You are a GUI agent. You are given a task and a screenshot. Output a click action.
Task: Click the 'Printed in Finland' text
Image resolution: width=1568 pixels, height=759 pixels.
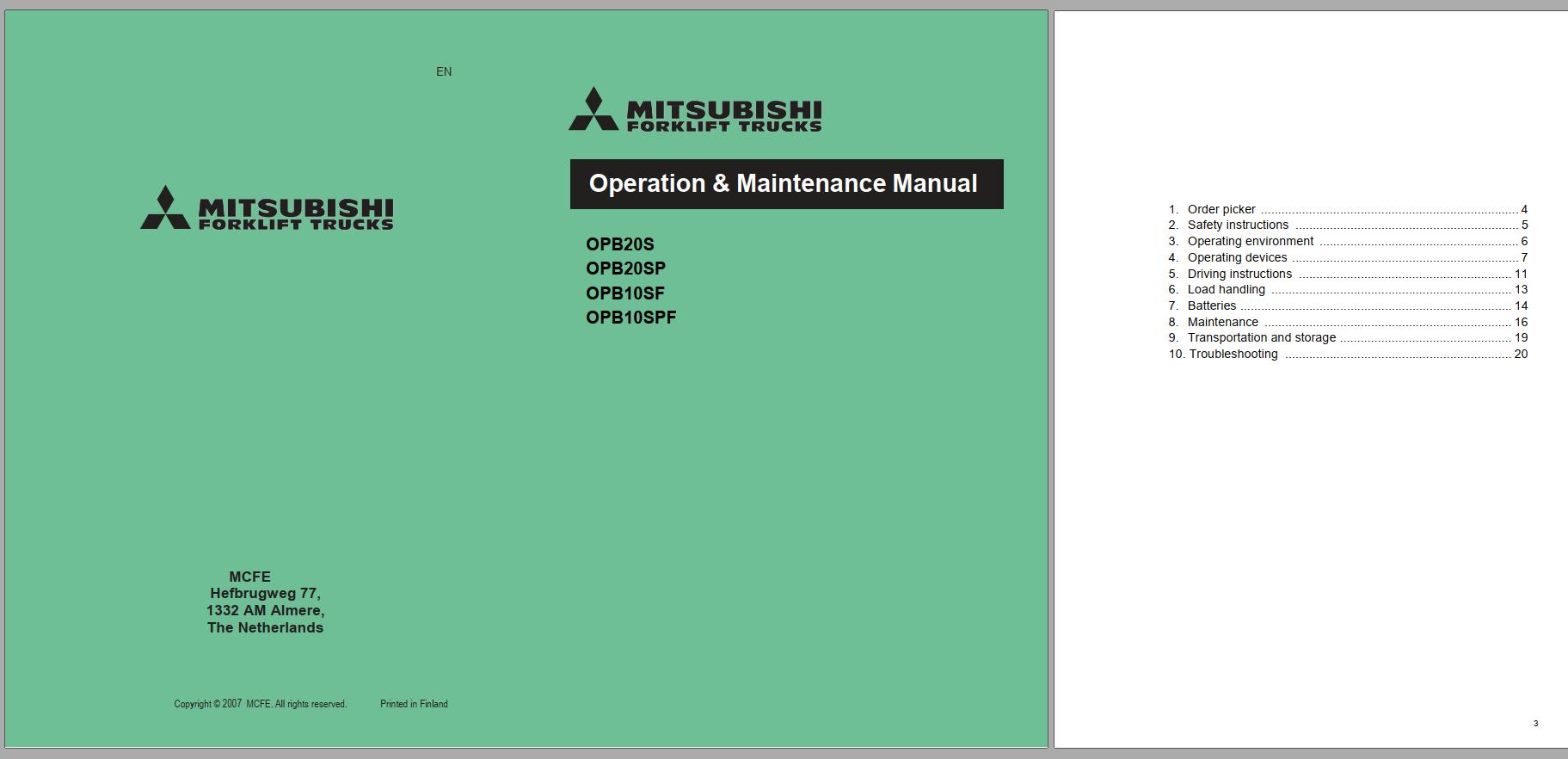click(x=414, y=704)
